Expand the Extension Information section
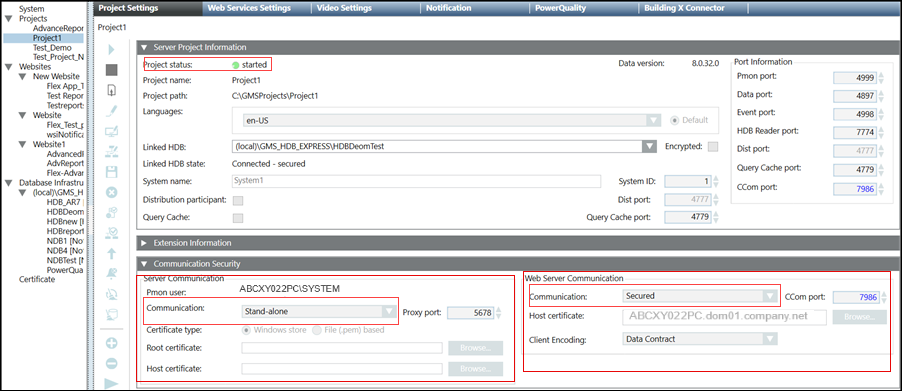The image size is (902, 391). click(144, 243)
